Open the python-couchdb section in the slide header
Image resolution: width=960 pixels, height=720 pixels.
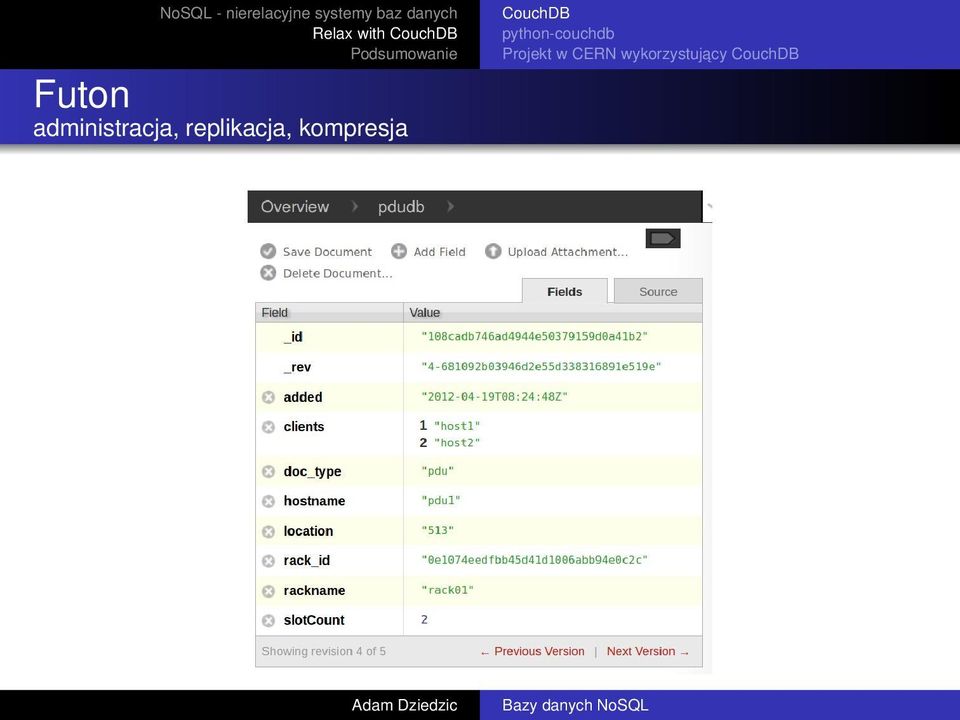[x=558, y=34]
